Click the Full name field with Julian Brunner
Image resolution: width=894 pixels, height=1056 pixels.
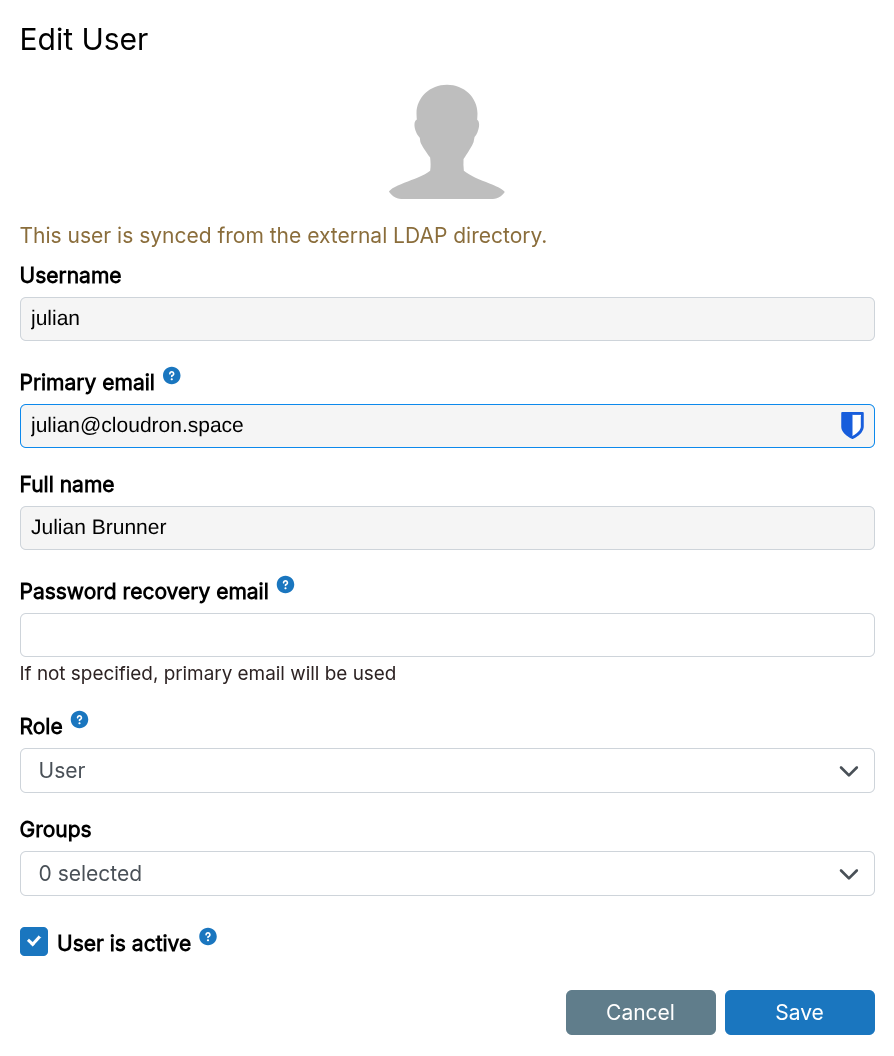(447, 528)
